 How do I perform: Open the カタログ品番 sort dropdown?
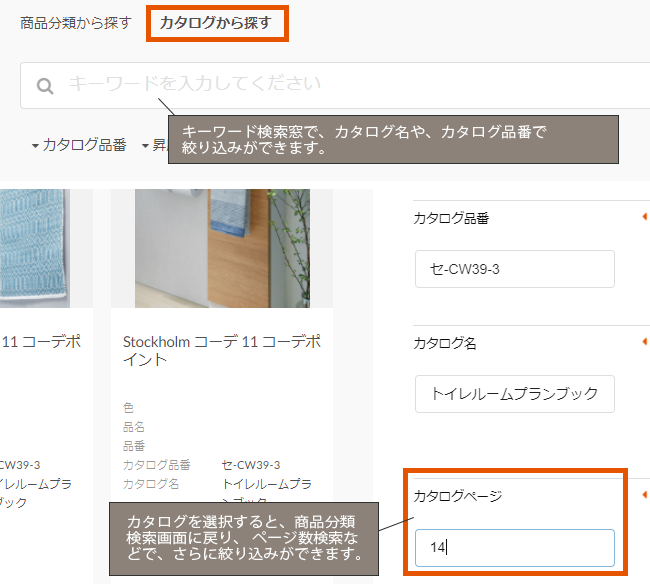(x=78, y=145)
